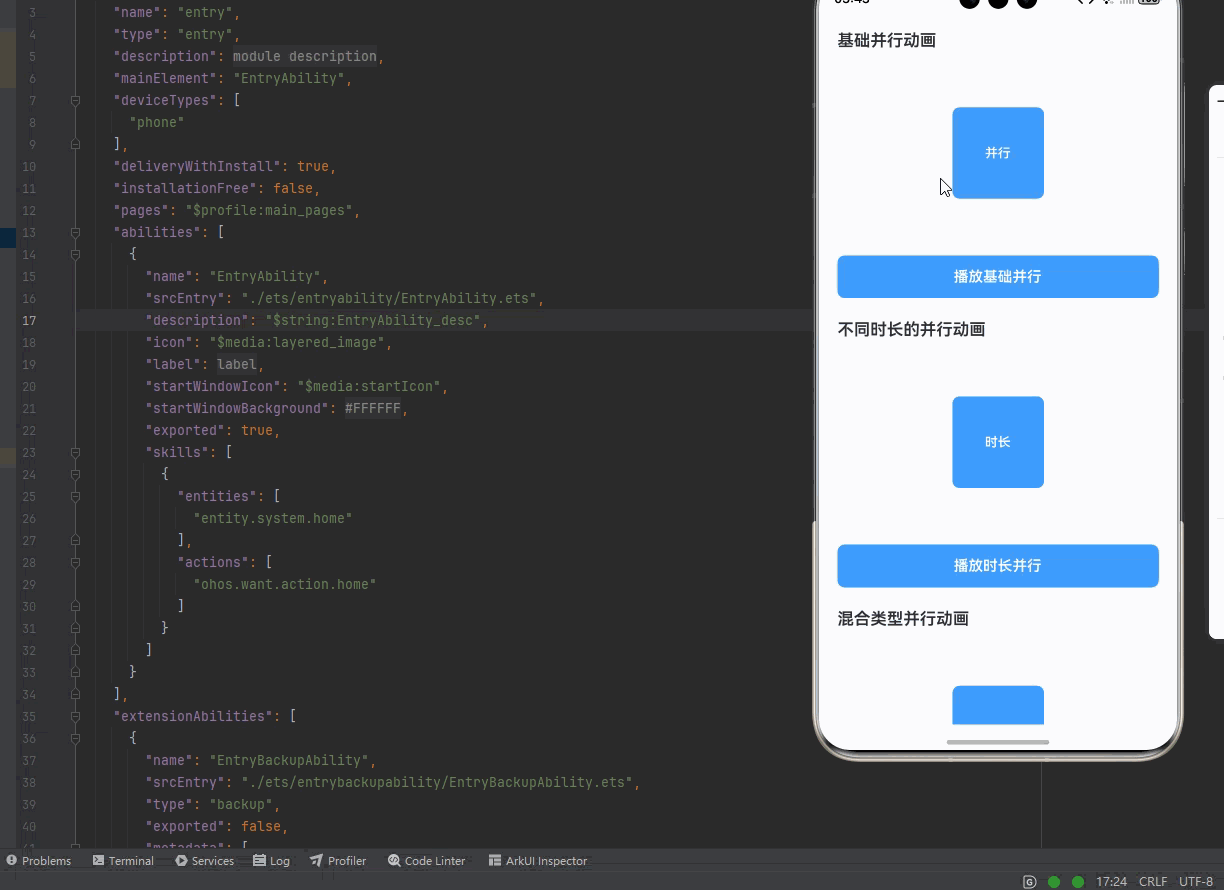Fold the extensionAbilities array at line 35
1224x890 pixels.
coord(75,716)
